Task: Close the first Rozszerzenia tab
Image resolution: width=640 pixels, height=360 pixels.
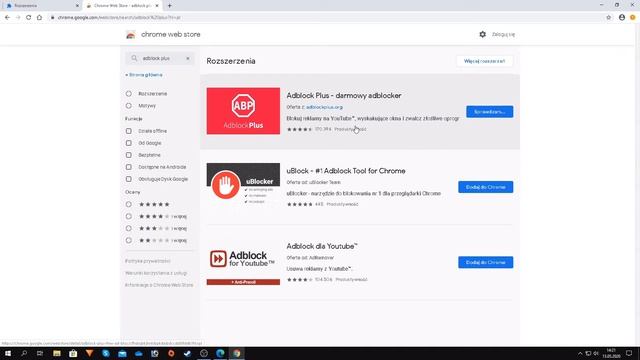Action: (77, 6)
